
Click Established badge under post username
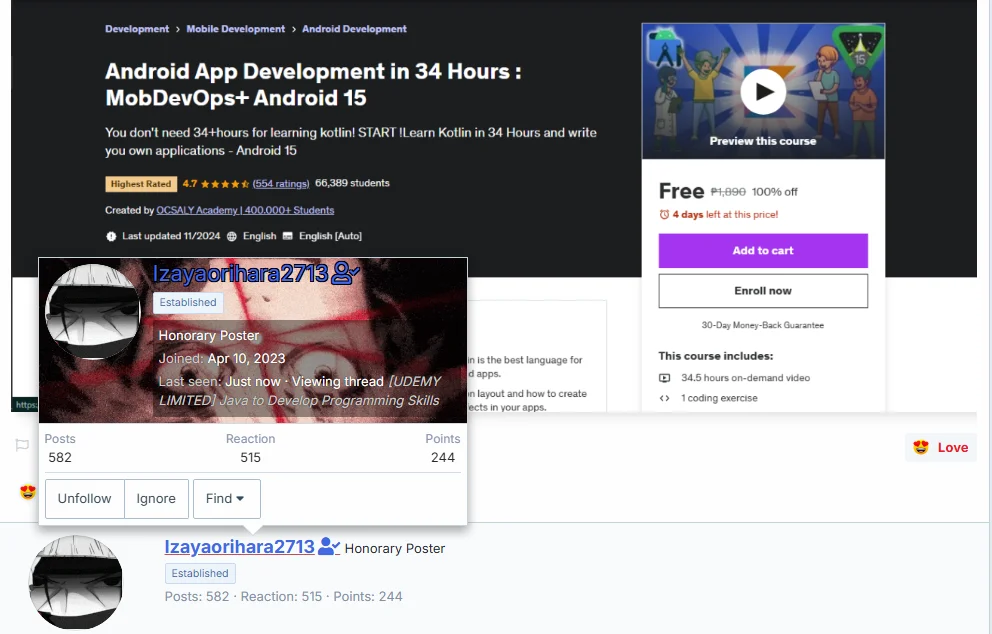pyautogui.click(x=200, y=573)
